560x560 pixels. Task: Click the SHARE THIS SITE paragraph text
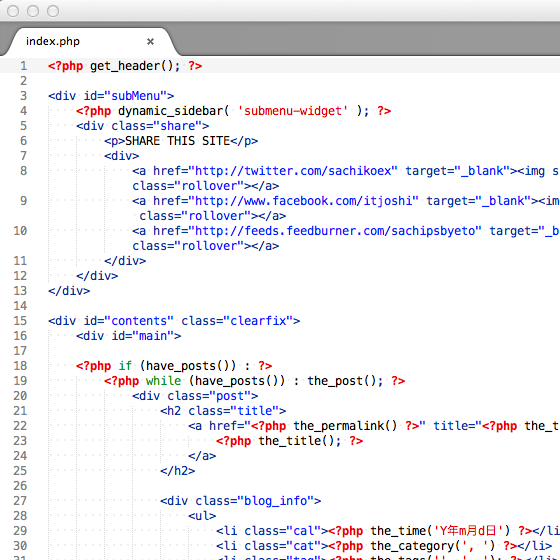click(x=178, y=141)
